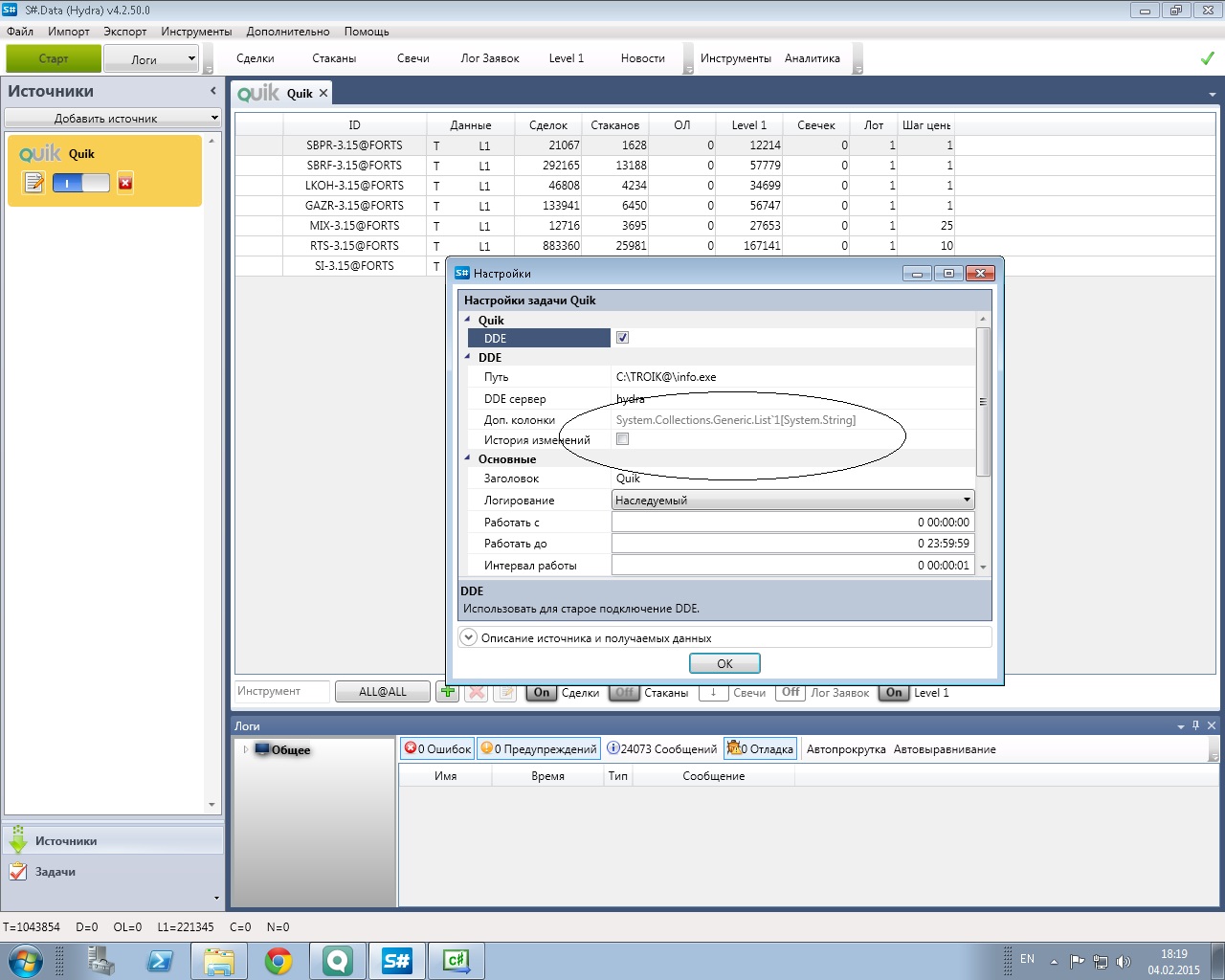Viewport: 1225px width, 980px height.
Task: Toggle the Сделки On switch
Action: coord(542,693)
